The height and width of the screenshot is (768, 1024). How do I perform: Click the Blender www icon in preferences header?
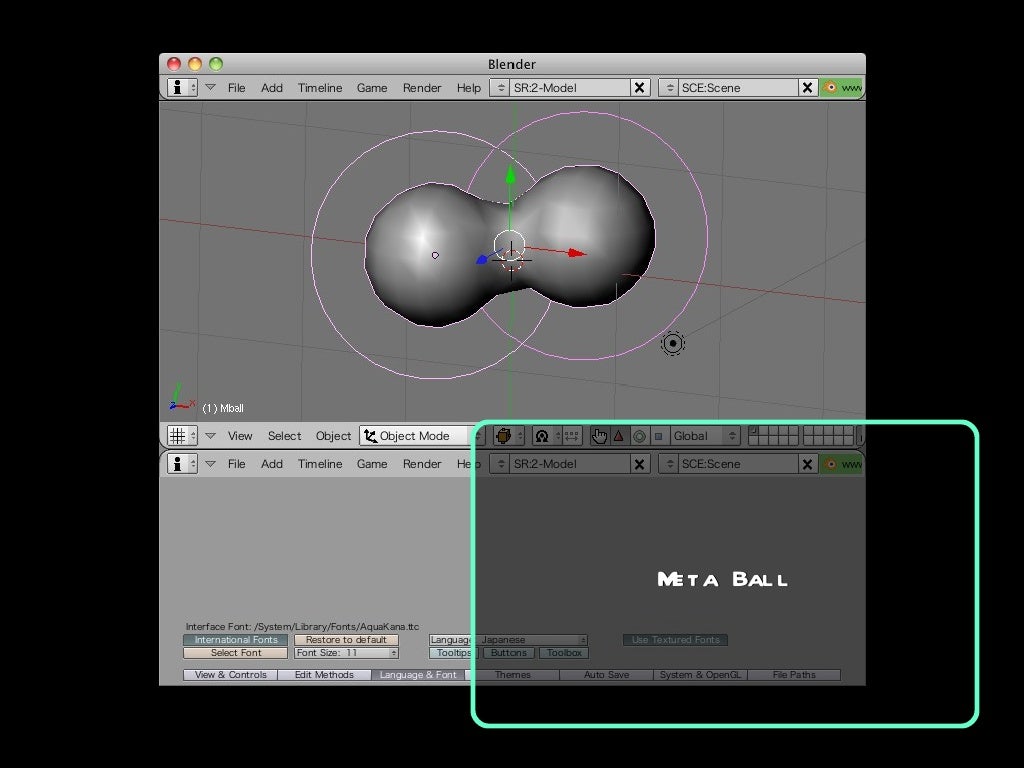click(843, 464)
